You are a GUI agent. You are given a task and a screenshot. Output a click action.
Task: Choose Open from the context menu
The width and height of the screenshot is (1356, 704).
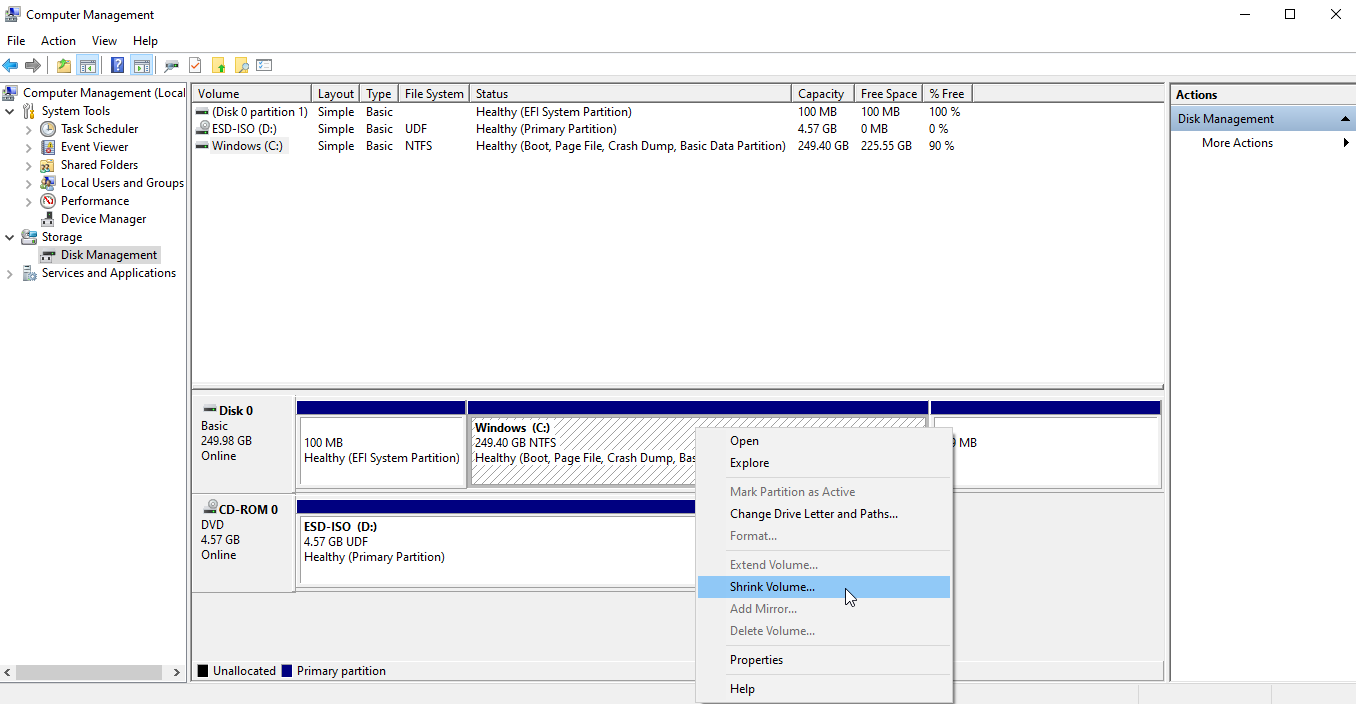coord(824,441)
